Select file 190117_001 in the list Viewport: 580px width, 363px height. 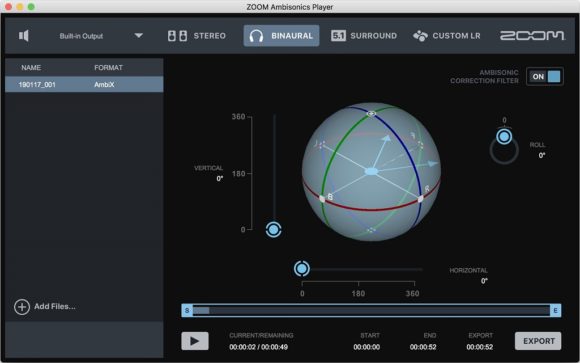pos(84,84)
